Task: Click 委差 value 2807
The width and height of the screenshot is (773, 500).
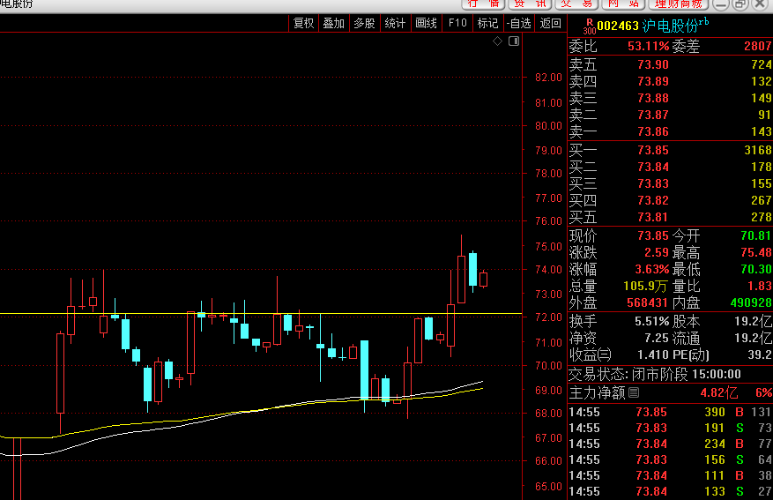Action: point(758,46)
